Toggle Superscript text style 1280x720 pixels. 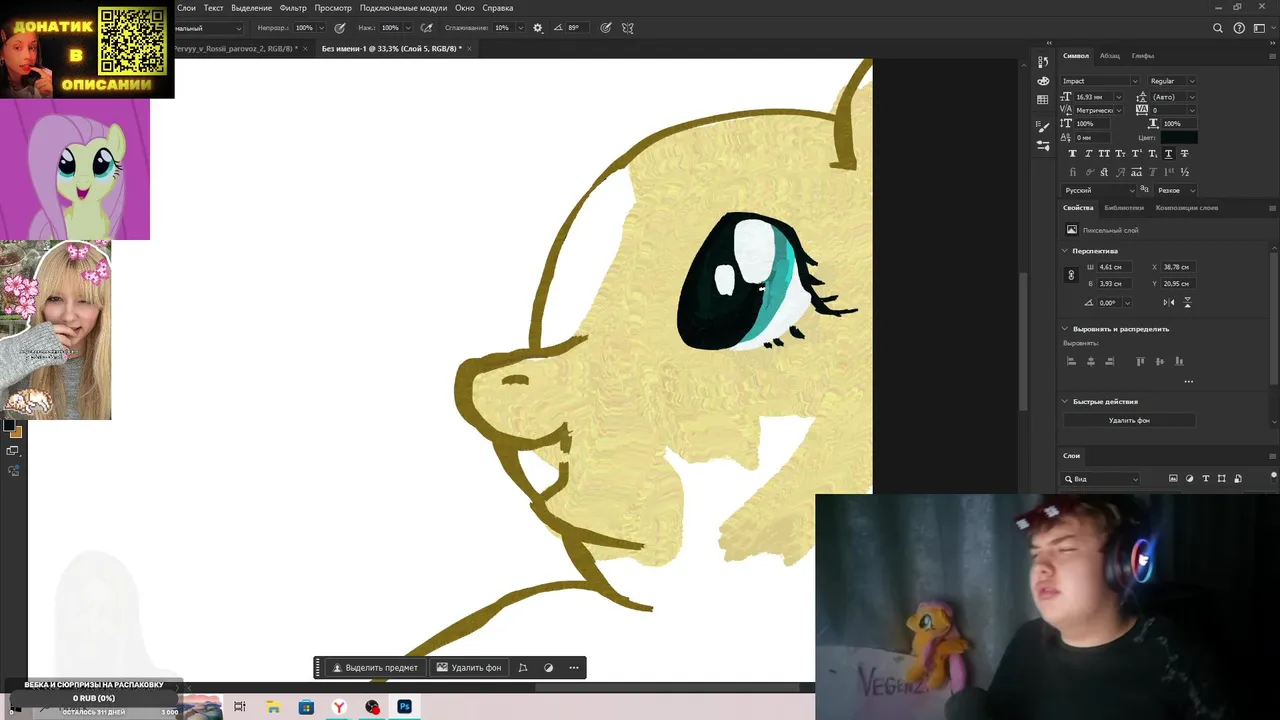tap(1137, 154)
